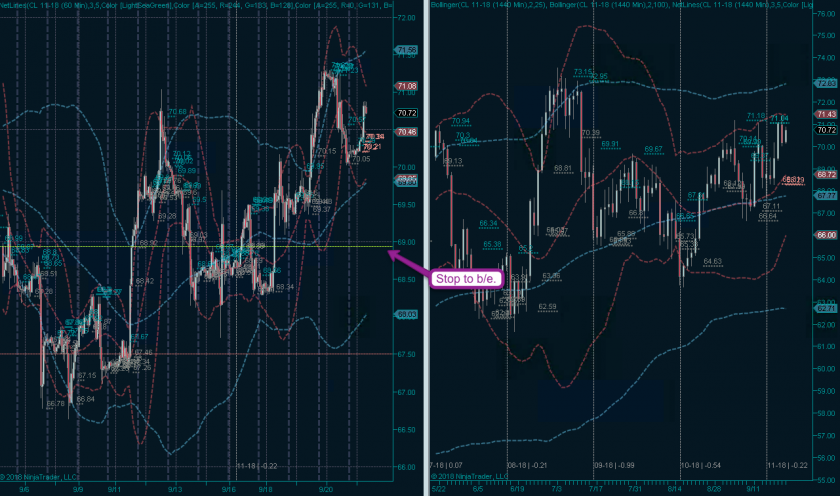Image resolution: width=840 pixels, height=496 pixels.
Task: Click the 70.94 label on right chart
Action: (x=461, y=121)
